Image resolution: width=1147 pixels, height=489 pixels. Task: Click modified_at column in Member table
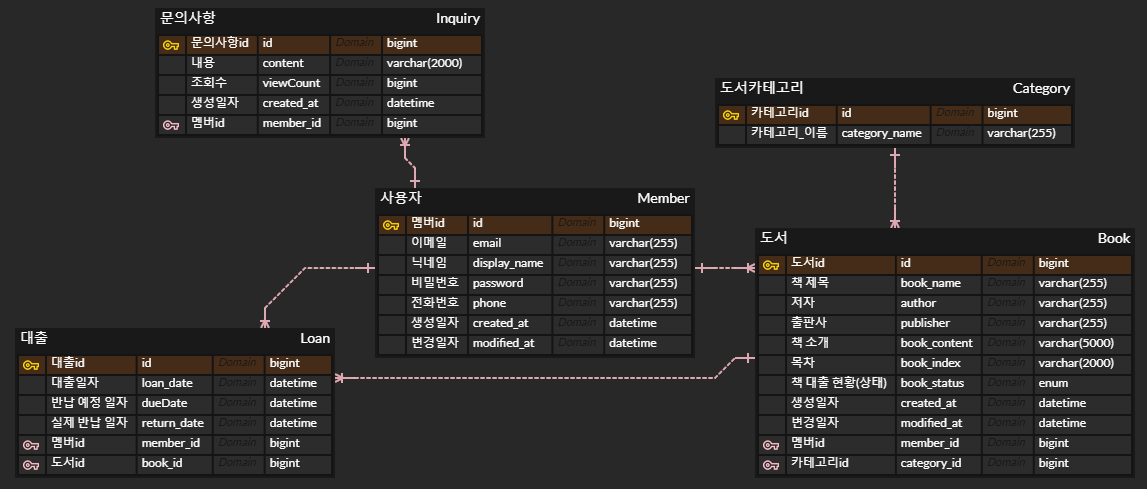coord(510,343)
